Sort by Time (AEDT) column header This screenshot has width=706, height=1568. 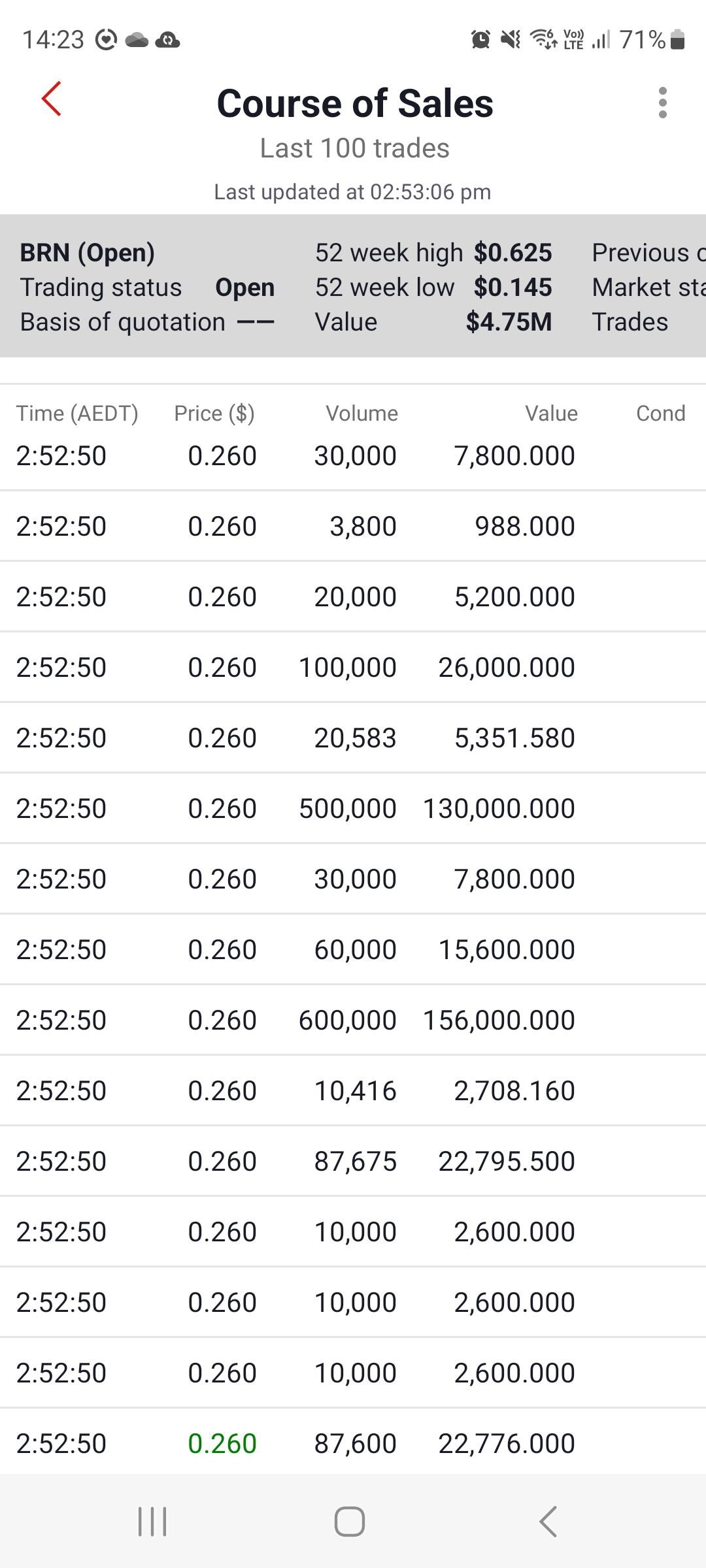(77, 414)
